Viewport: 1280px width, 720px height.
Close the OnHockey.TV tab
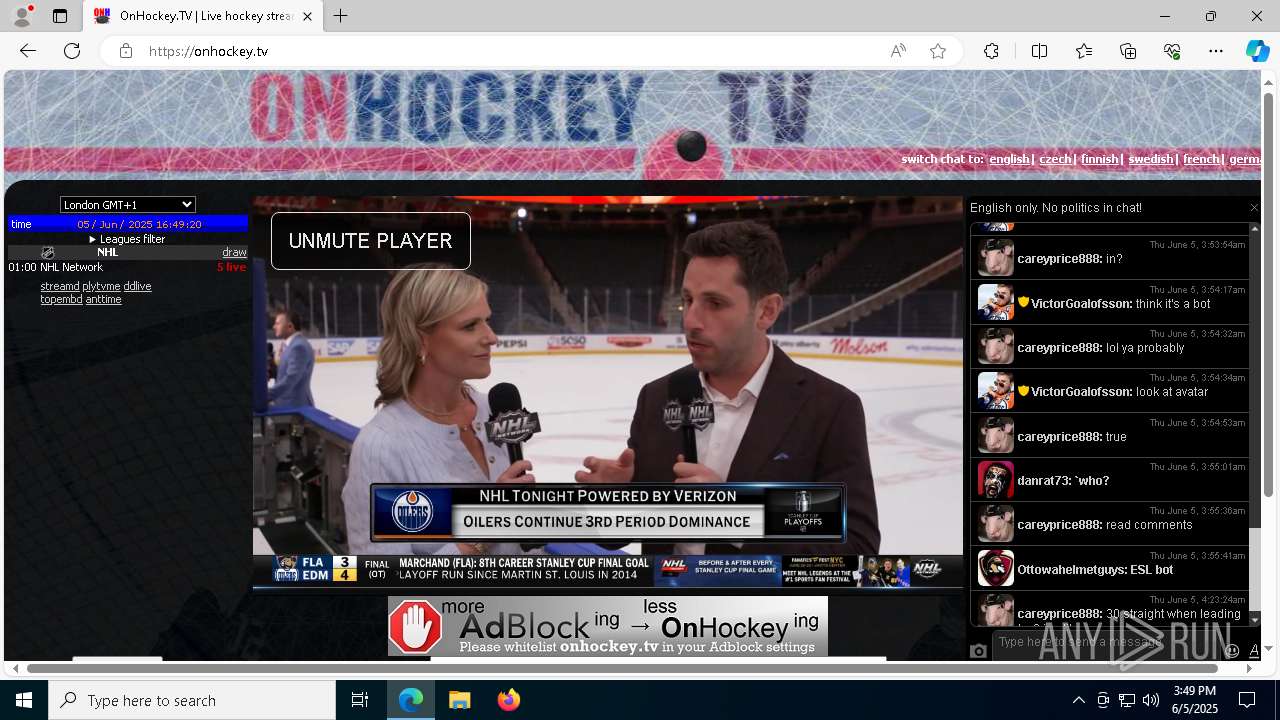[x=307, y=16]
